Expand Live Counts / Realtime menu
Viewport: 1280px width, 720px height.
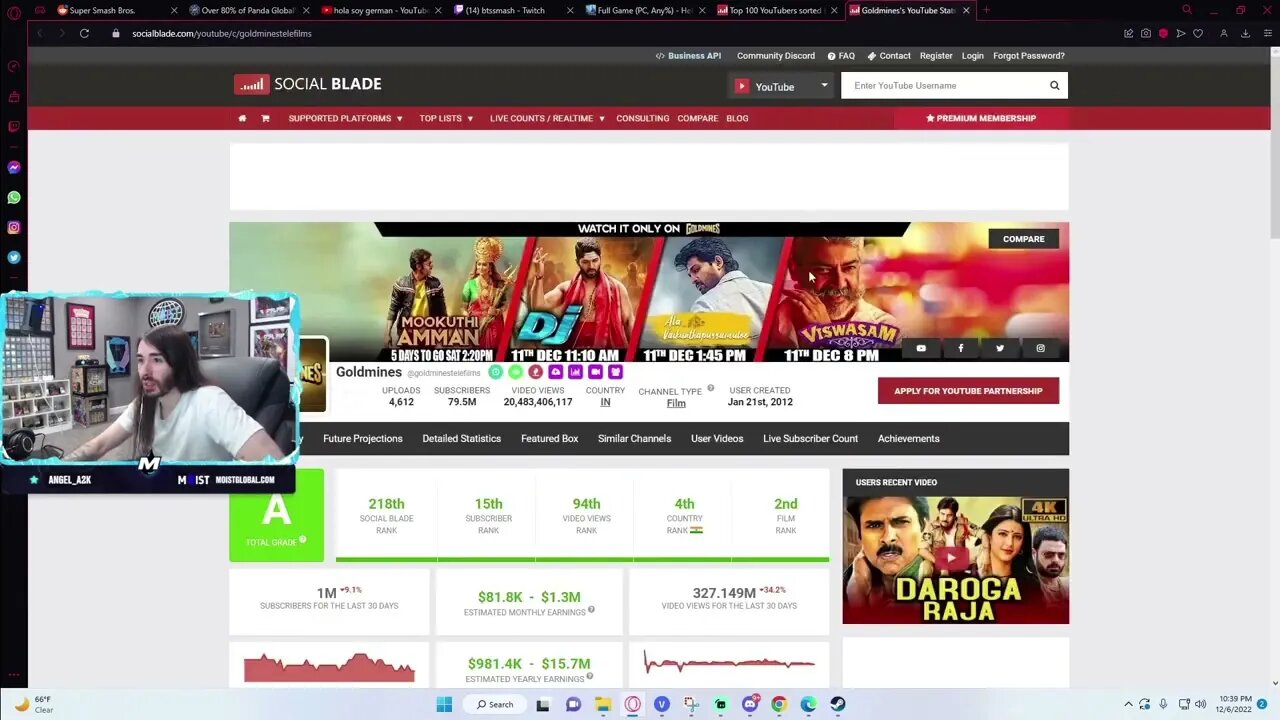coord(547,118)
